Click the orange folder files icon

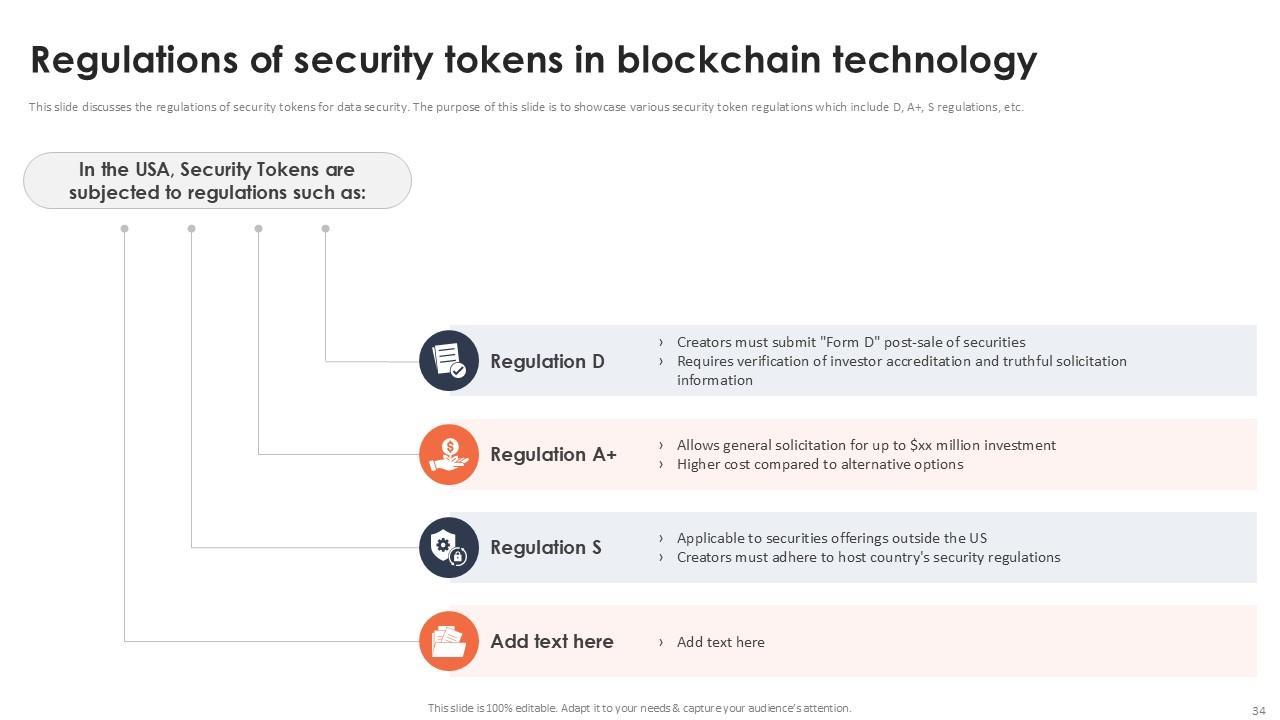point(449,641)
